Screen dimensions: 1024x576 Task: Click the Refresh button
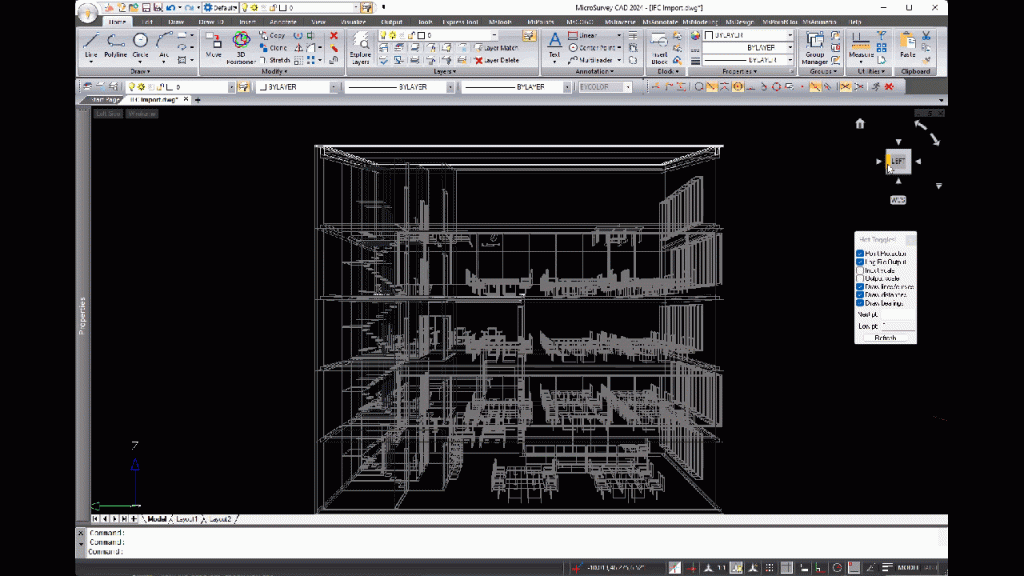point(885,338)
